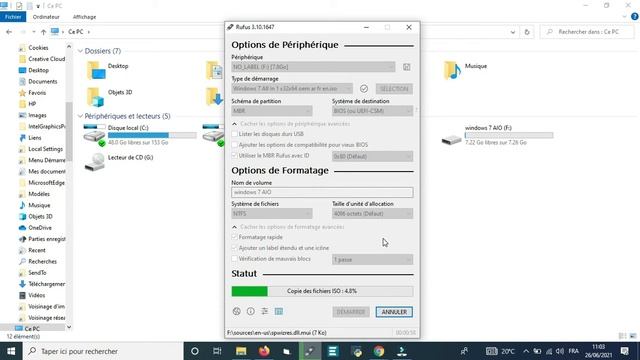Open Cortana circle on taskbar
The image size is (640, 360).
click(195, 351)
